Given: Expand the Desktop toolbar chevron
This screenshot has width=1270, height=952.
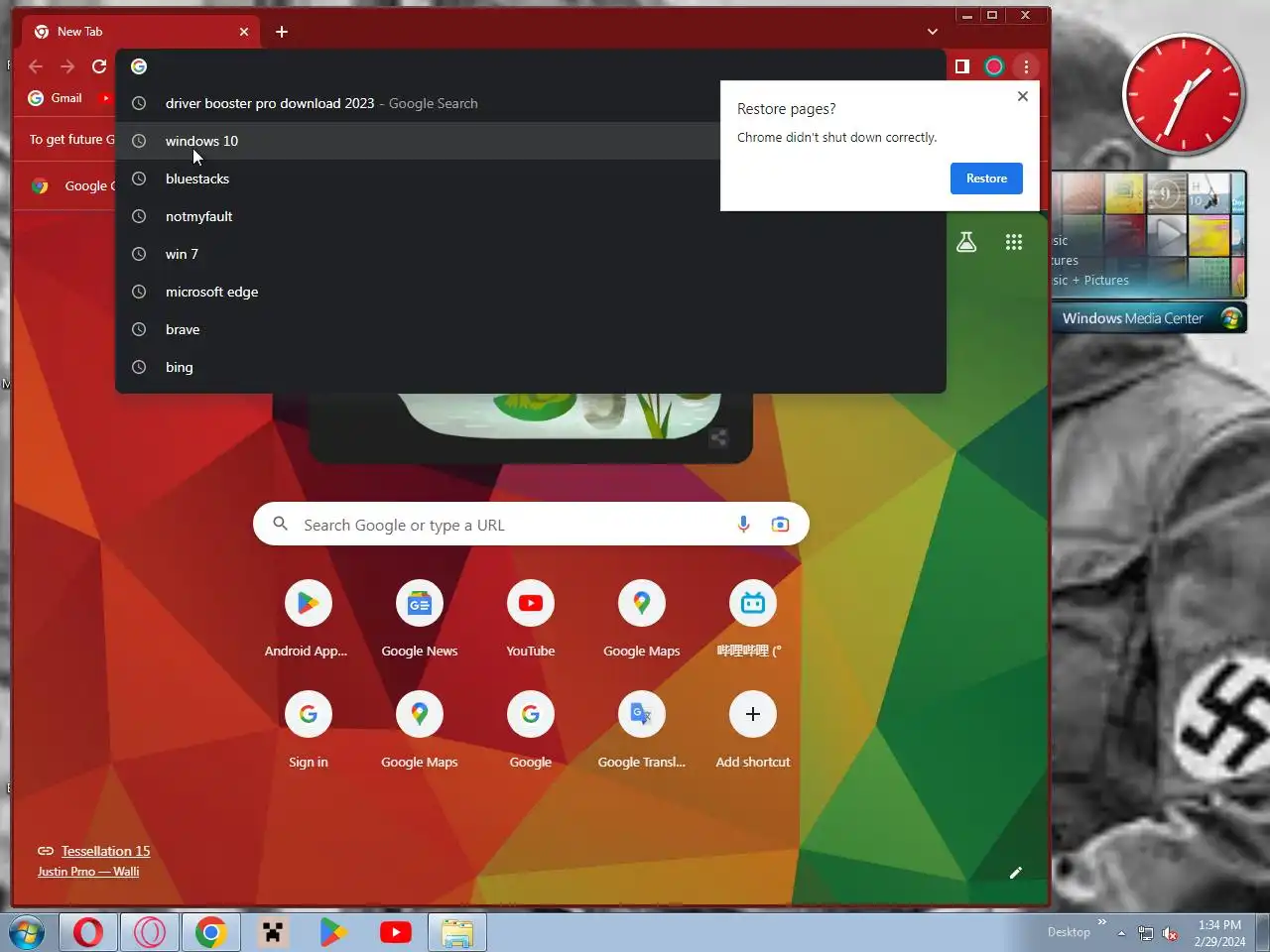Looking at the screenshot, I should [1101, 922].
